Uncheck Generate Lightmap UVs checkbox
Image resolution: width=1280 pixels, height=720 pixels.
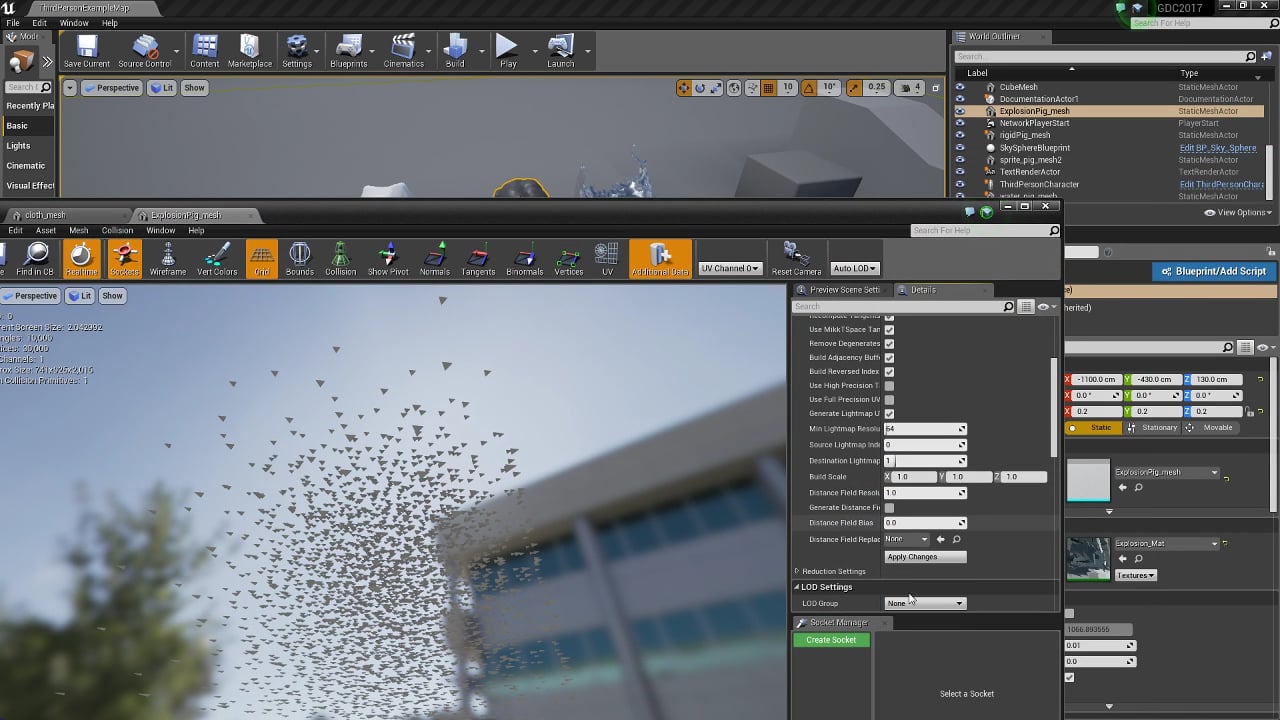(x=889, y=413)
